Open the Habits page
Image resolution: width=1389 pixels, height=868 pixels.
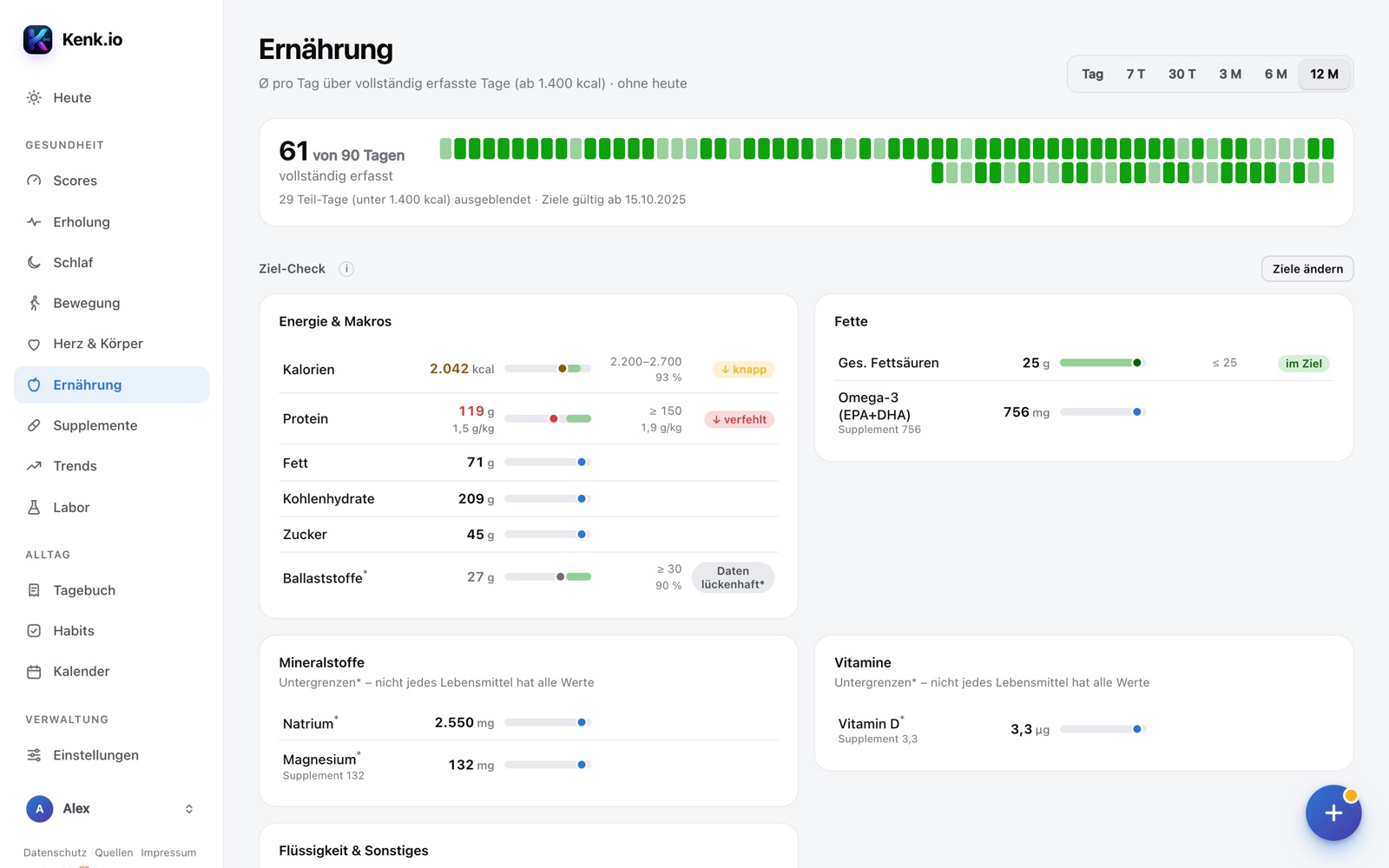click(111, 631)
